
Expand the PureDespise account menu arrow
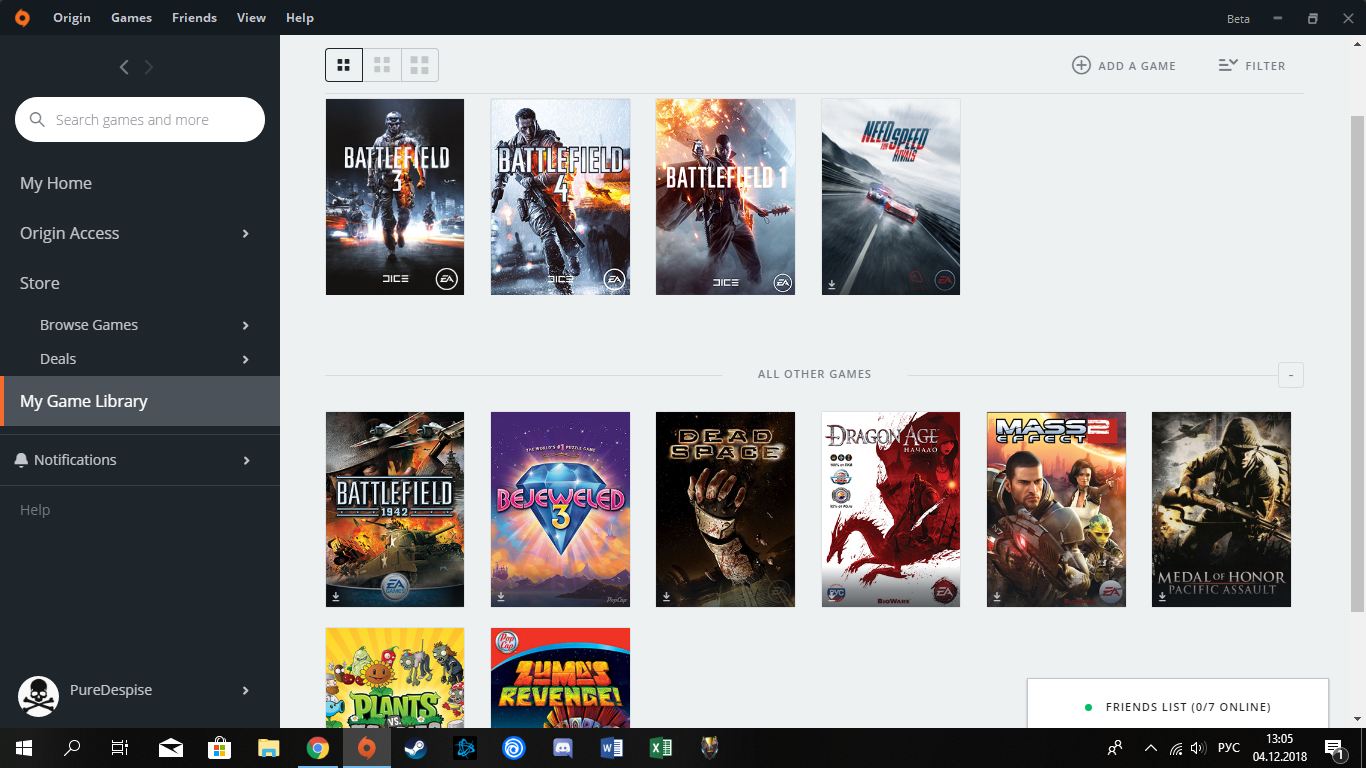246,691
